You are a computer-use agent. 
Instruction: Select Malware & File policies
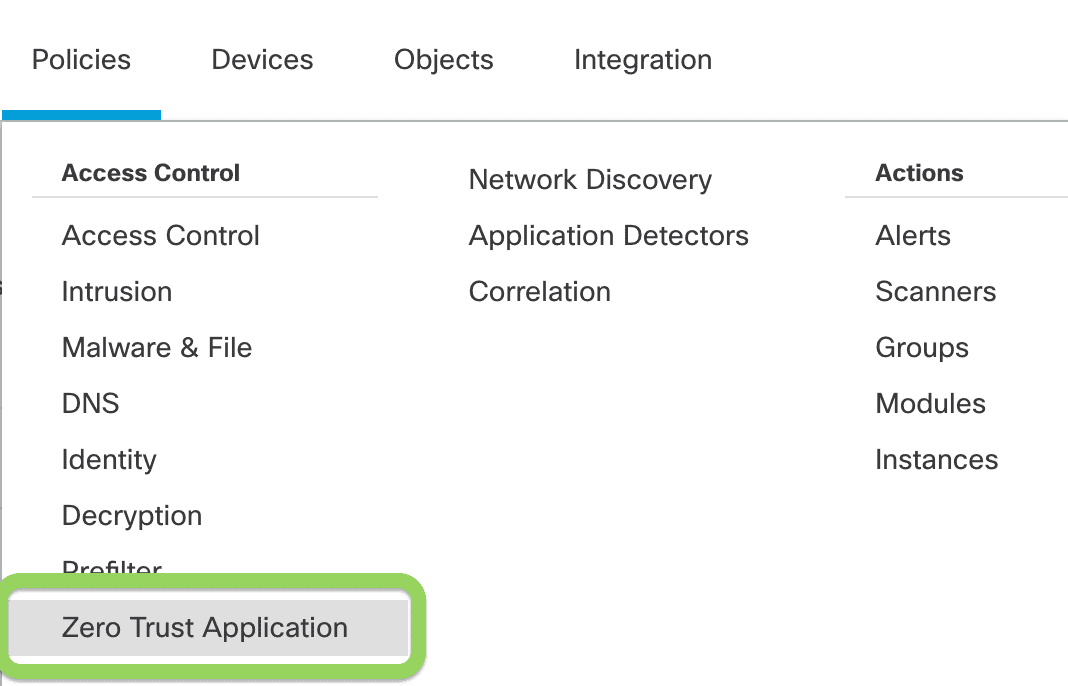[x=156, y=347]
